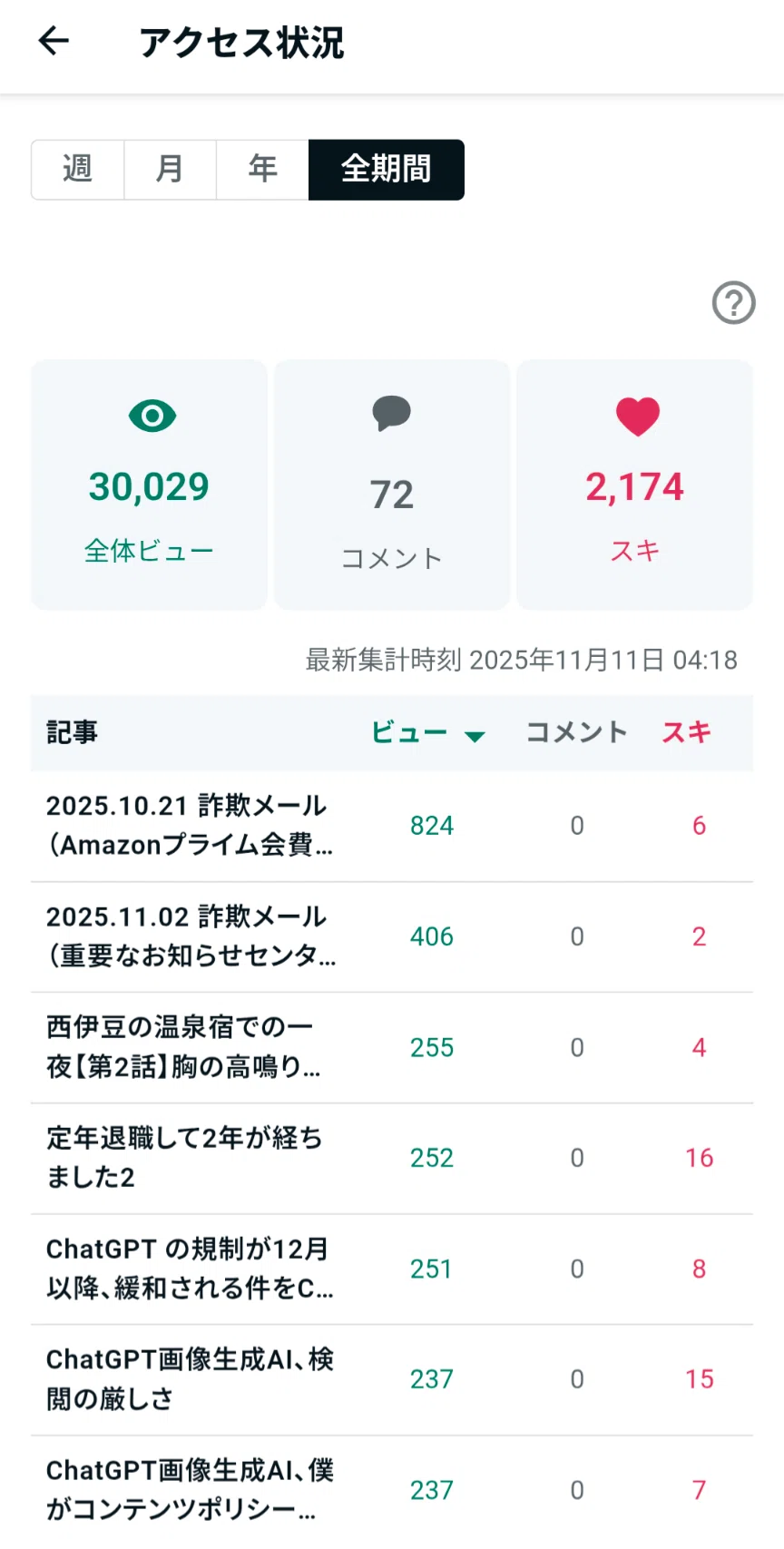Viewport: 784px width, 1549px height.
Task: Tap the comment speech bubble icon
Action: tap(392, 414)
